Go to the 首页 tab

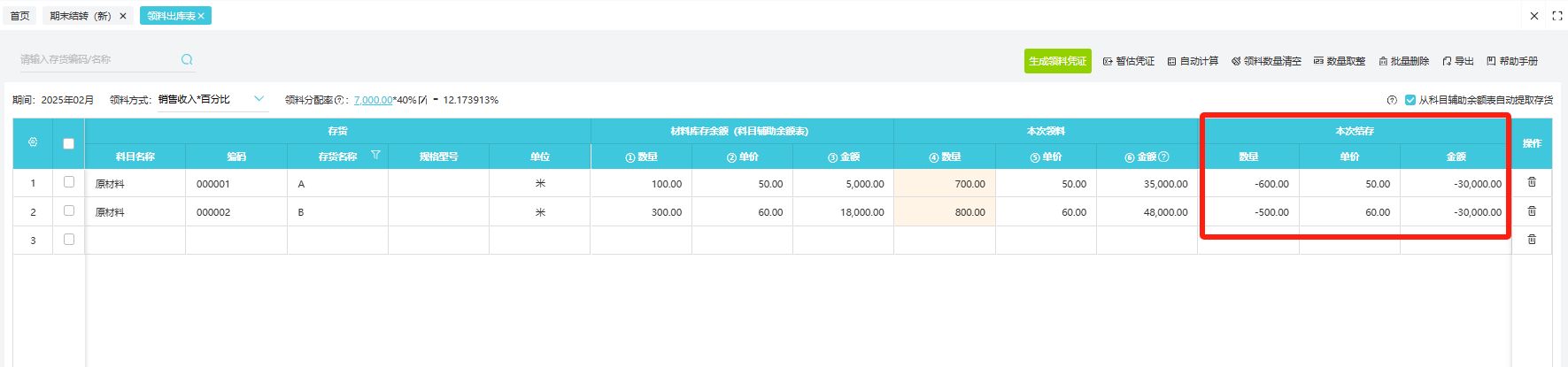(x=19, y=16)
